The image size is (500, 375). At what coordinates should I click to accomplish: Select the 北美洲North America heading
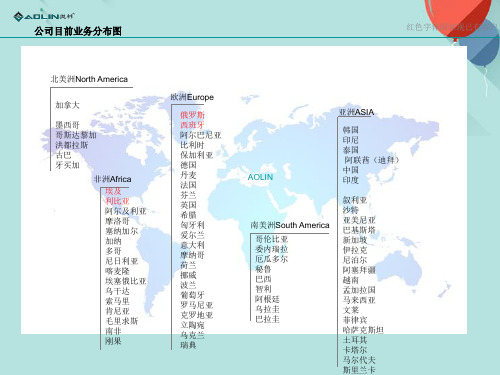point(89,79)
